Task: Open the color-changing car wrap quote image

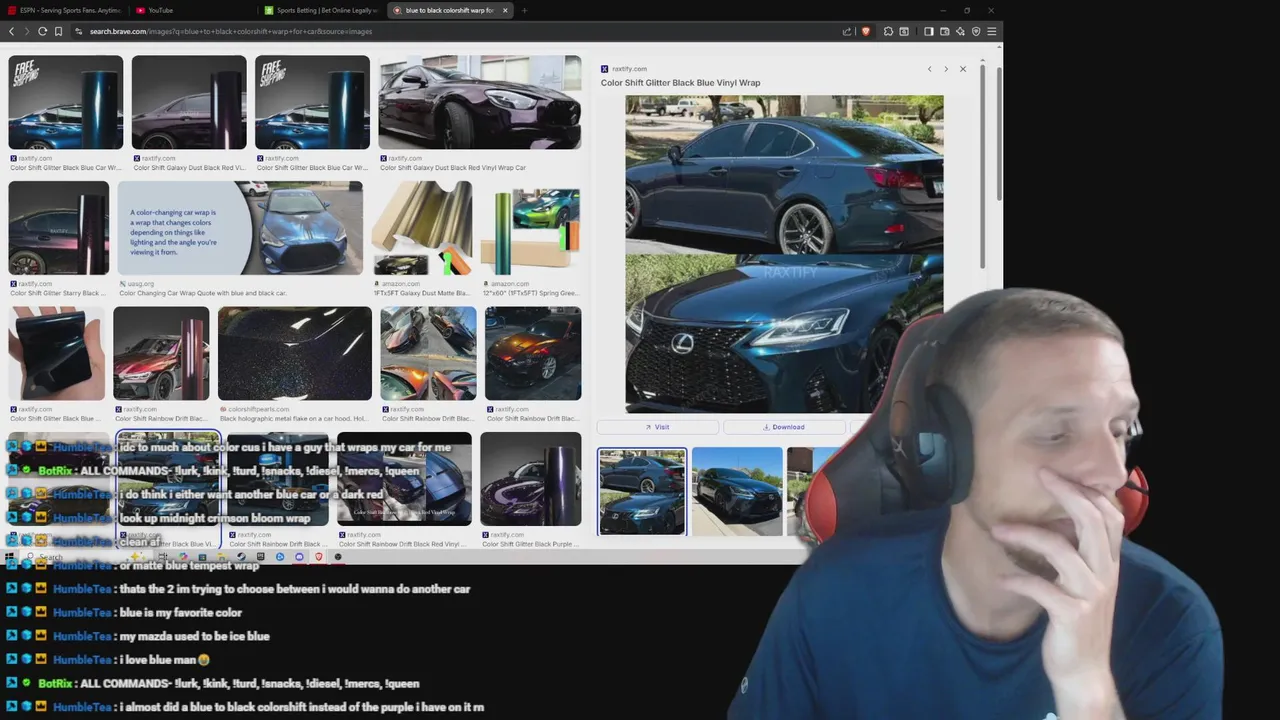Action: click(240, 228)
